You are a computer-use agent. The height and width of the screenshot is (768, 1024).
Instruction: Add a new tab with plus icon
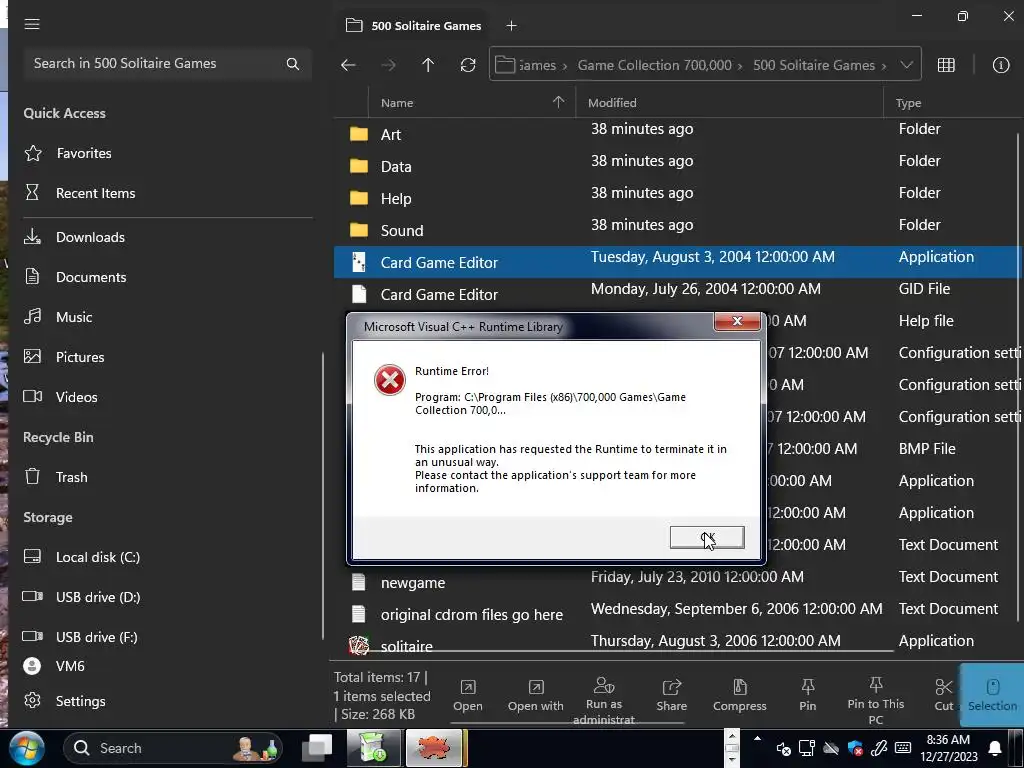tap(511, 25)
